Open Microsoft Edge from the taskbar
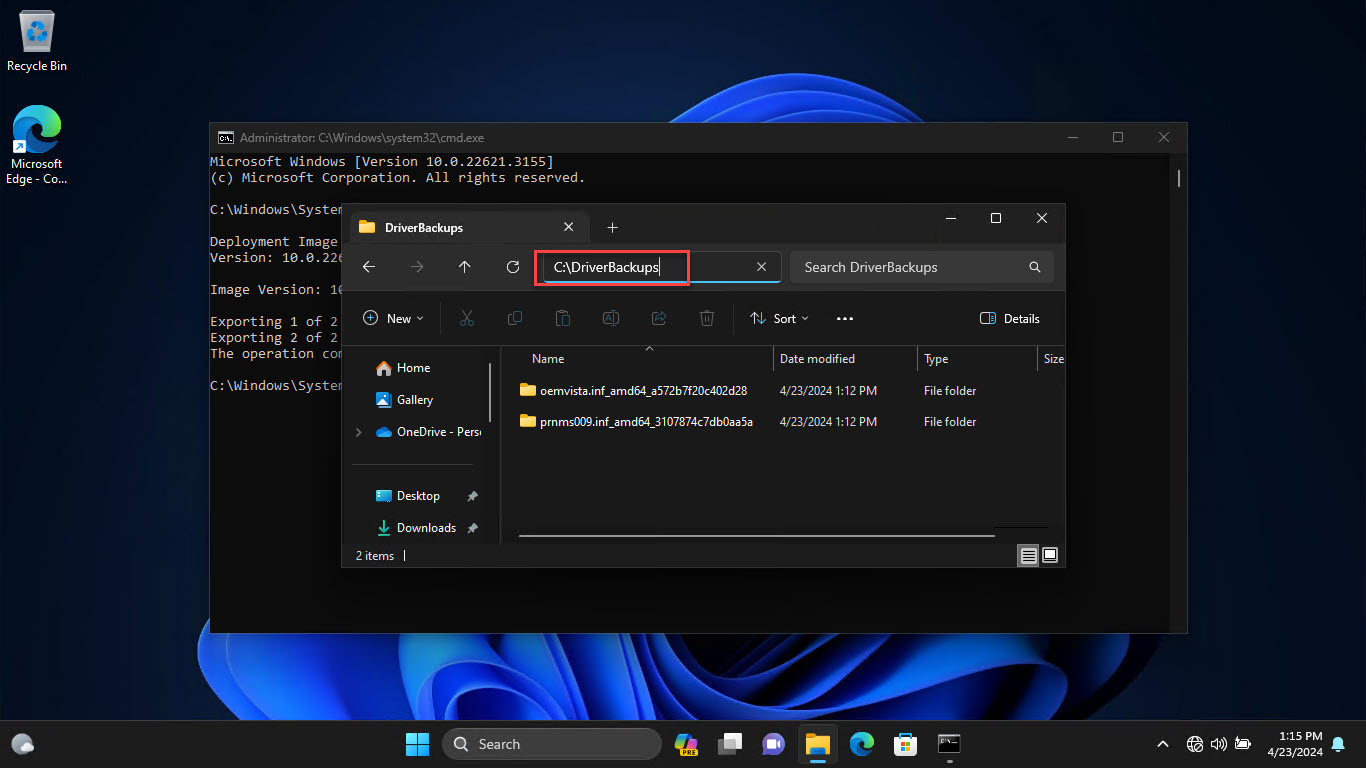1366x768 pixels. [861, 744]
